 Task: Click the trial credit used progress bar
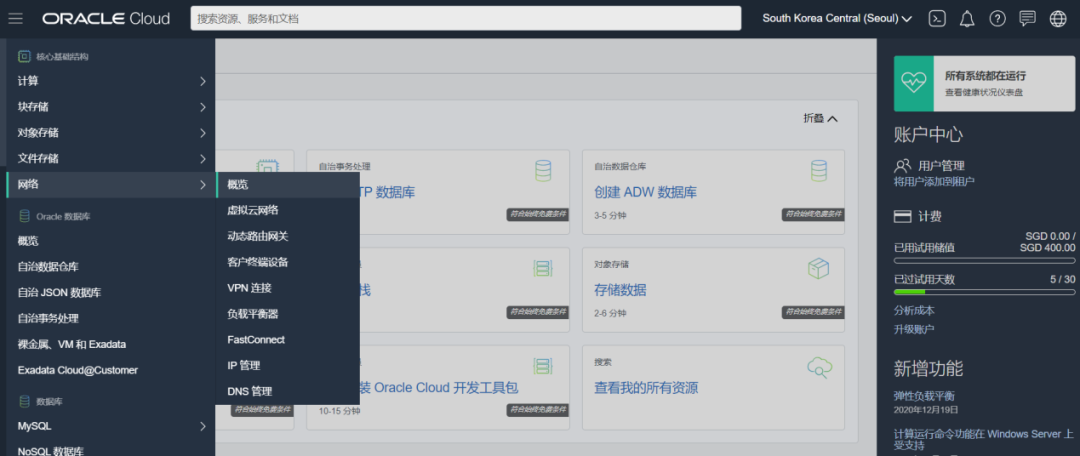click(x=984, y=260)
